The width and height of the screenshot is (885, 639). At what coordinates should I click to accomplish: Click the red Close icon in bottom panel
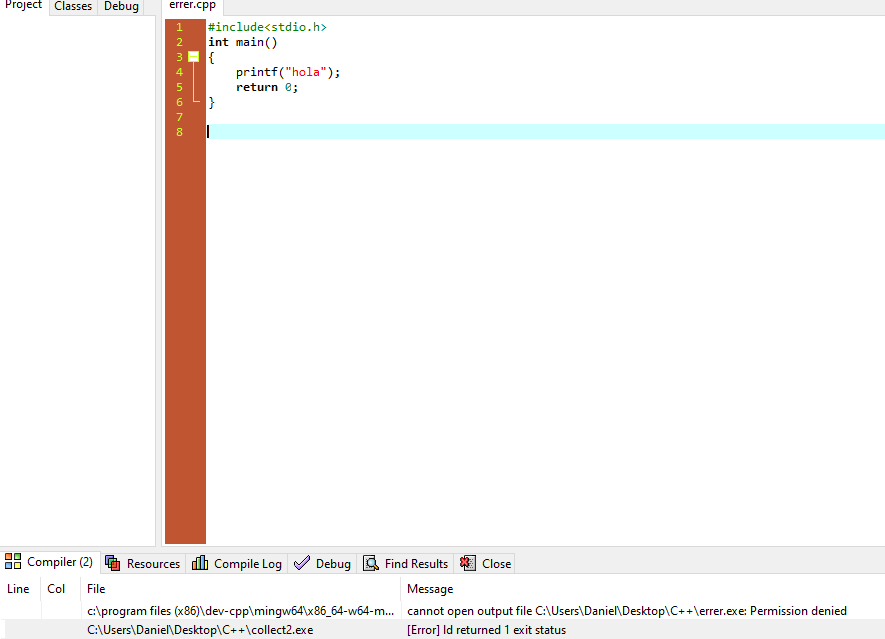468,563
